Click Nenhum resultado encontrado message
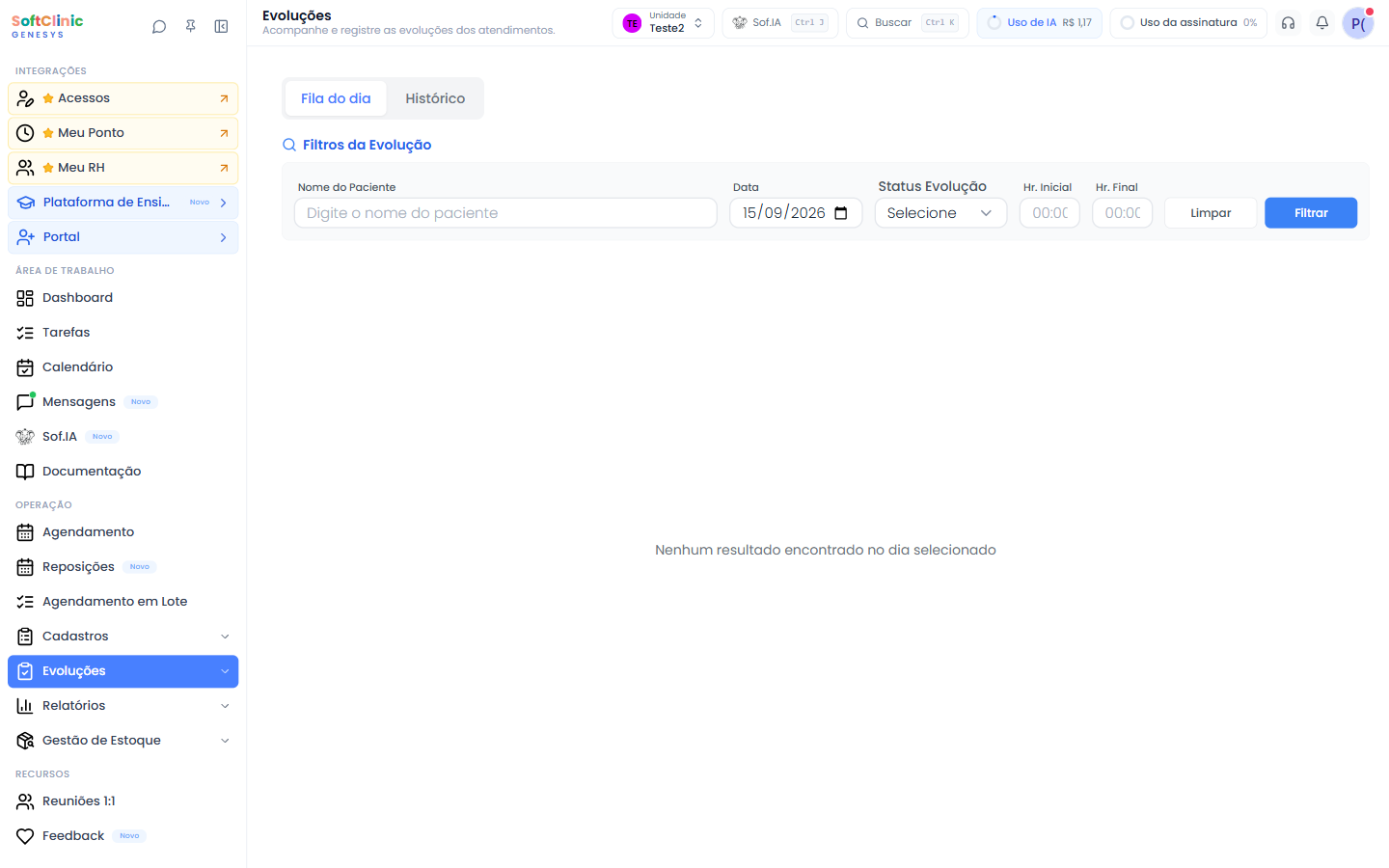 [826, 550]
